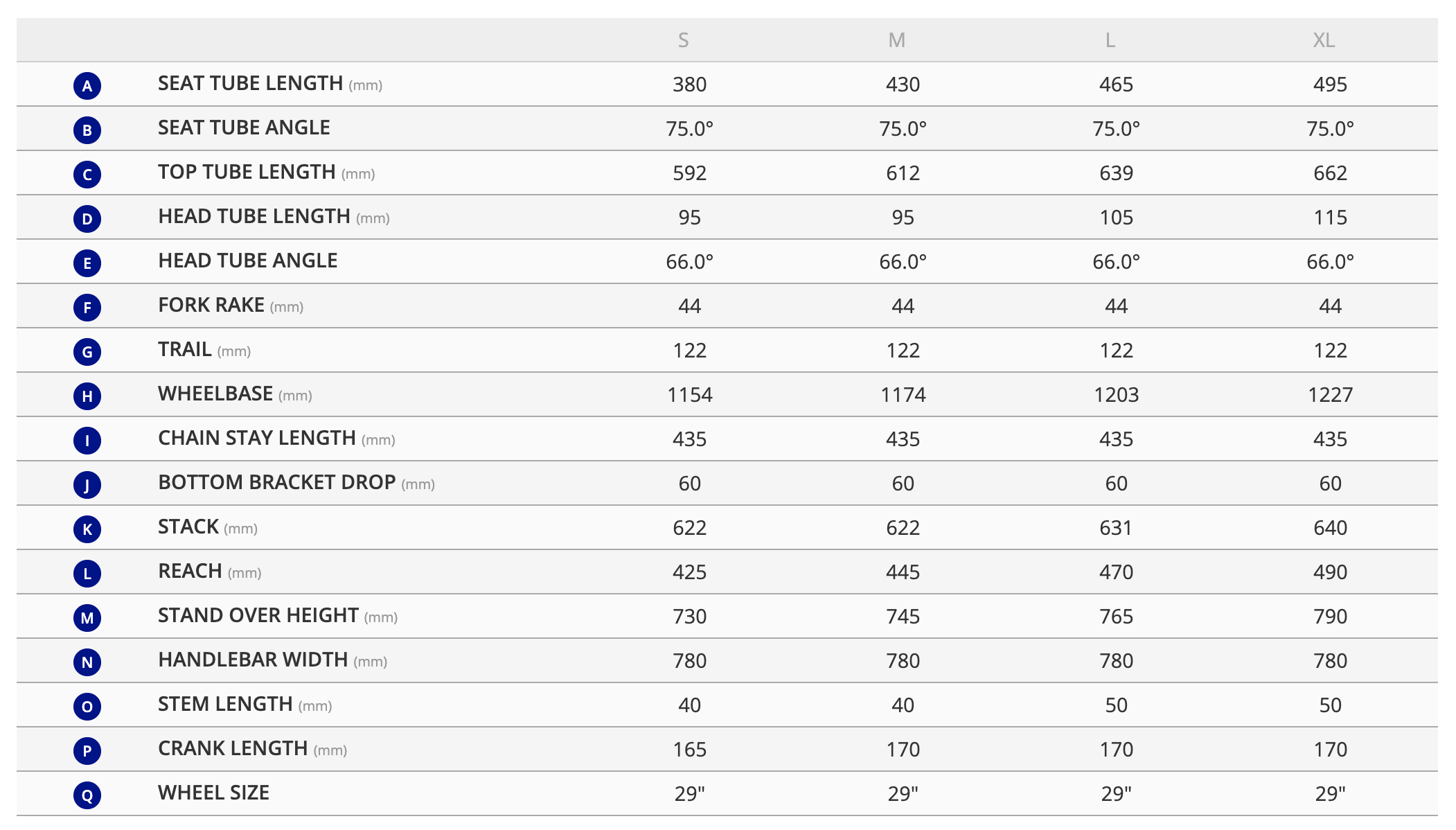Click the blue A icon for Seat Tube Length
Screen dimensions: 1456x830
pos(87,86)
